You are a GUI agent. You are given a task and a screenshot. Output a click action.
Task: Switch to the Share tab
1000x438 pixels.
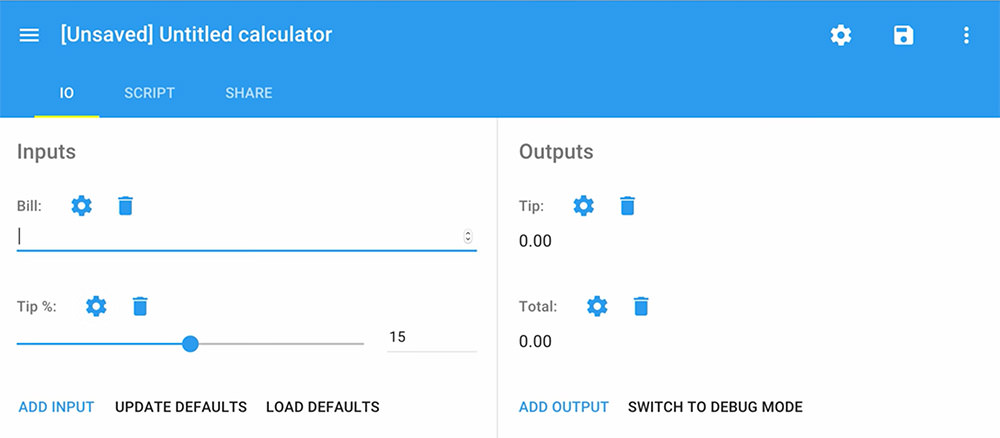pyautogui.click(x=248, y=93)
